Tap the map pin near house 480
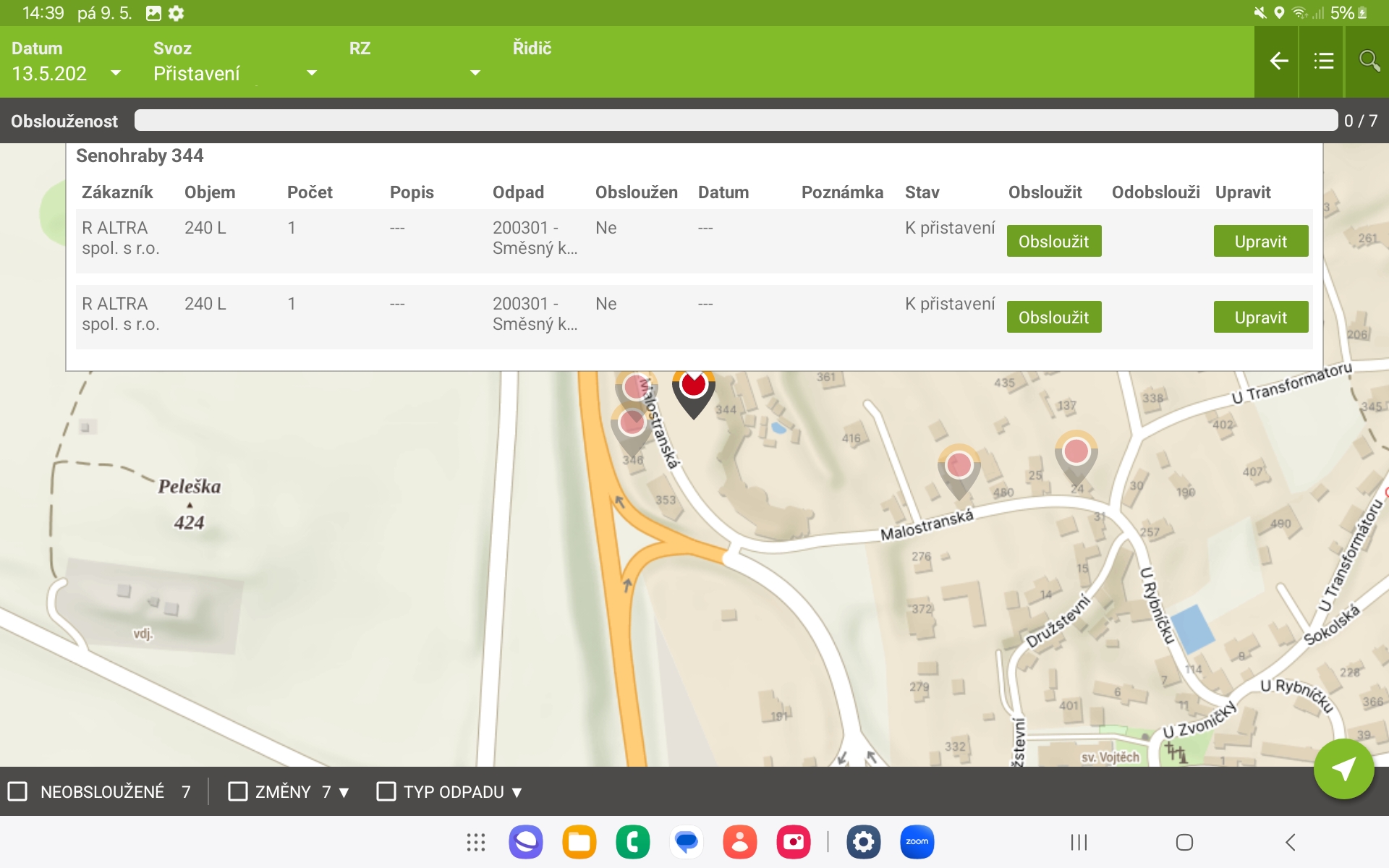Image resolution: width=1389 pixels, height=868 pixels. point(959,467)
